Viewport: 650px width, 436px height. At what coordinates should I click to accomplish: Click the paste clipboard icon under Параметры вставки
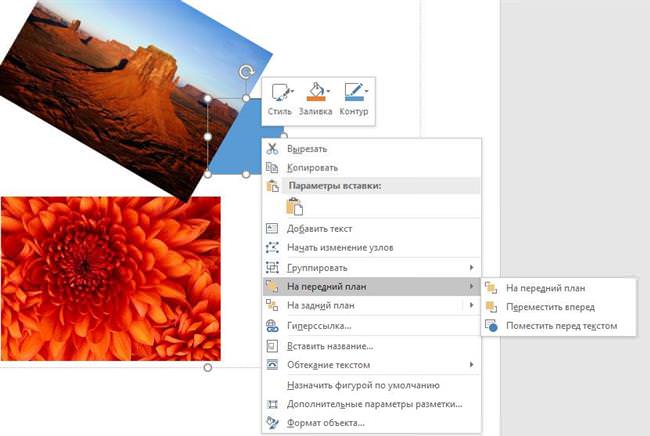tap(295, 207)
